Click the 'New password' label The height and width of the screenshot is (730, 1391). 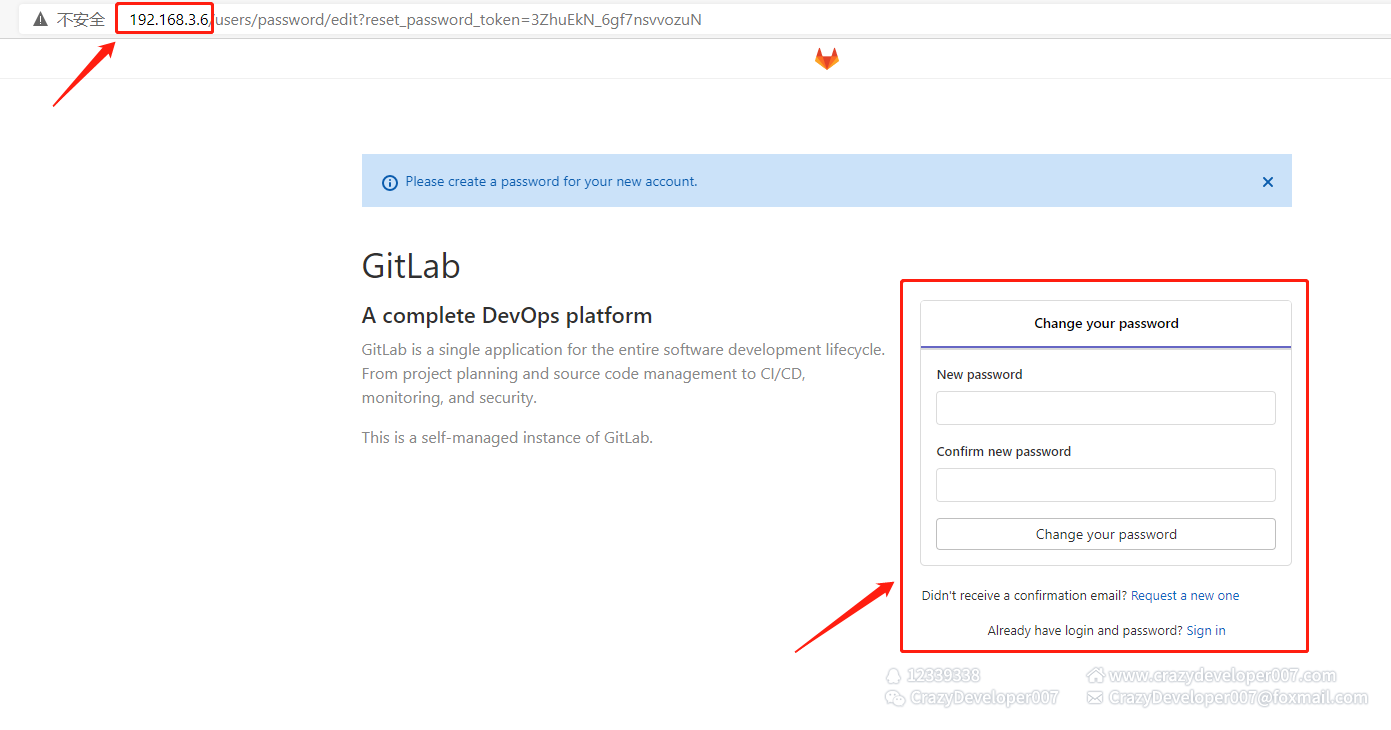tap(979, 375)
